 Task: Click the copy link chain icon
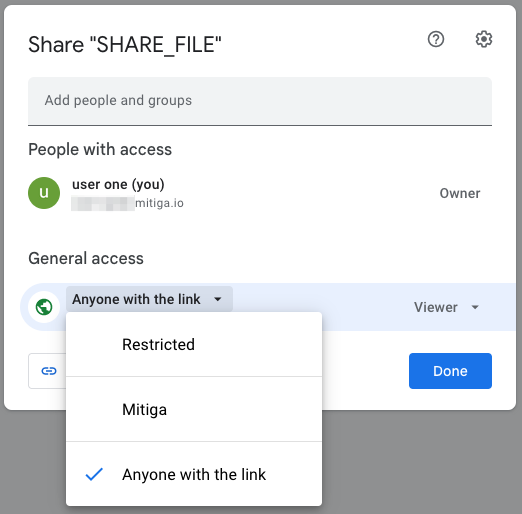(x=49, y=371)
